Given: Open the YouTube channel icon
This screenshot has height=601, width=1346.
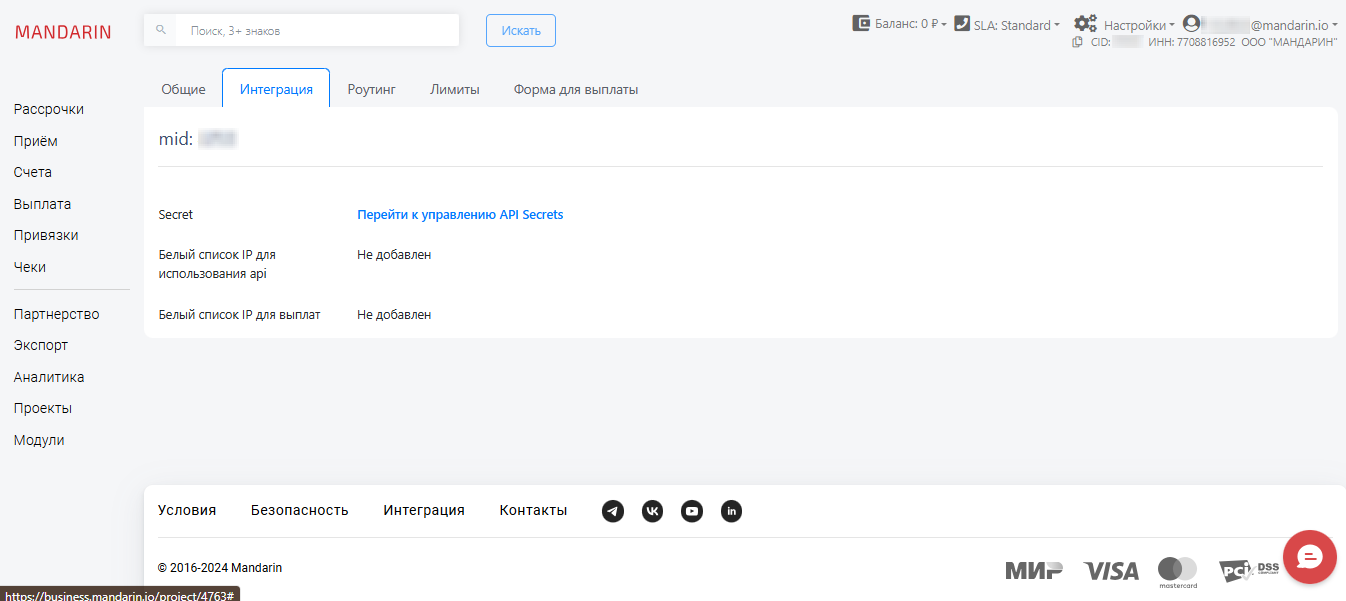Looking at the screenshot, I should (692, 511).
